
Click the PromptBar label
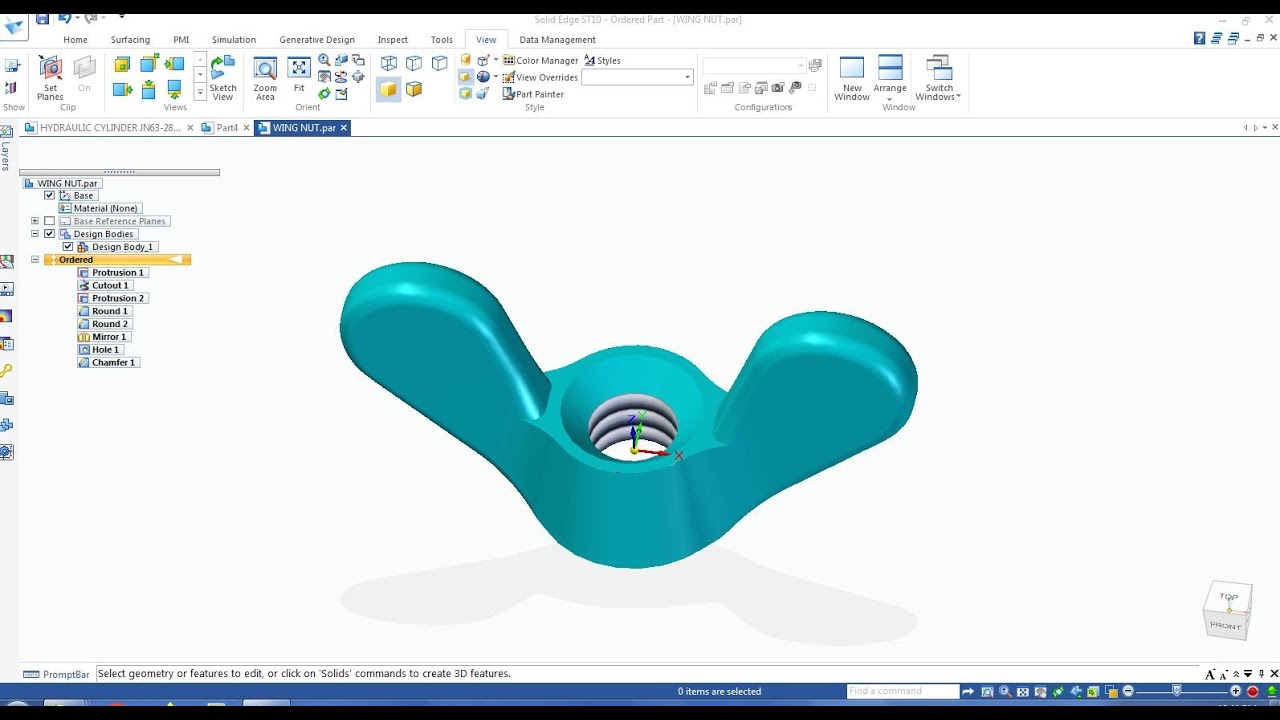tap(58, 675)
